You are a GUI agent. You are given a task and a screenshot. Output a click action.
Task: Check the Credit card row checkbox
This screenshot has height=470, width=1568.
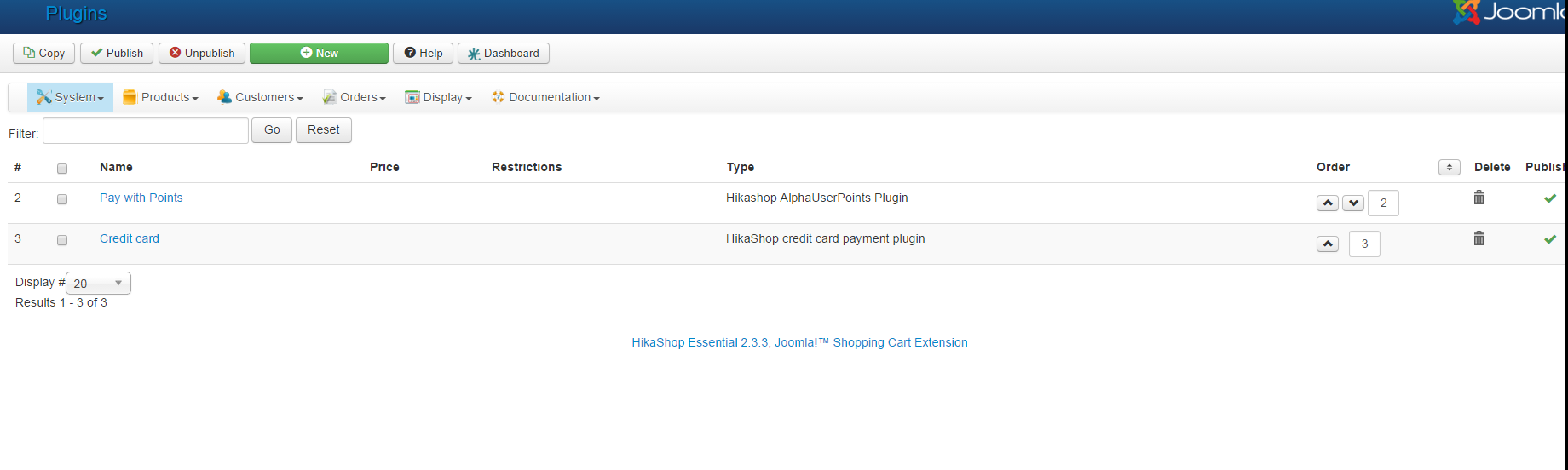point(62,240)
